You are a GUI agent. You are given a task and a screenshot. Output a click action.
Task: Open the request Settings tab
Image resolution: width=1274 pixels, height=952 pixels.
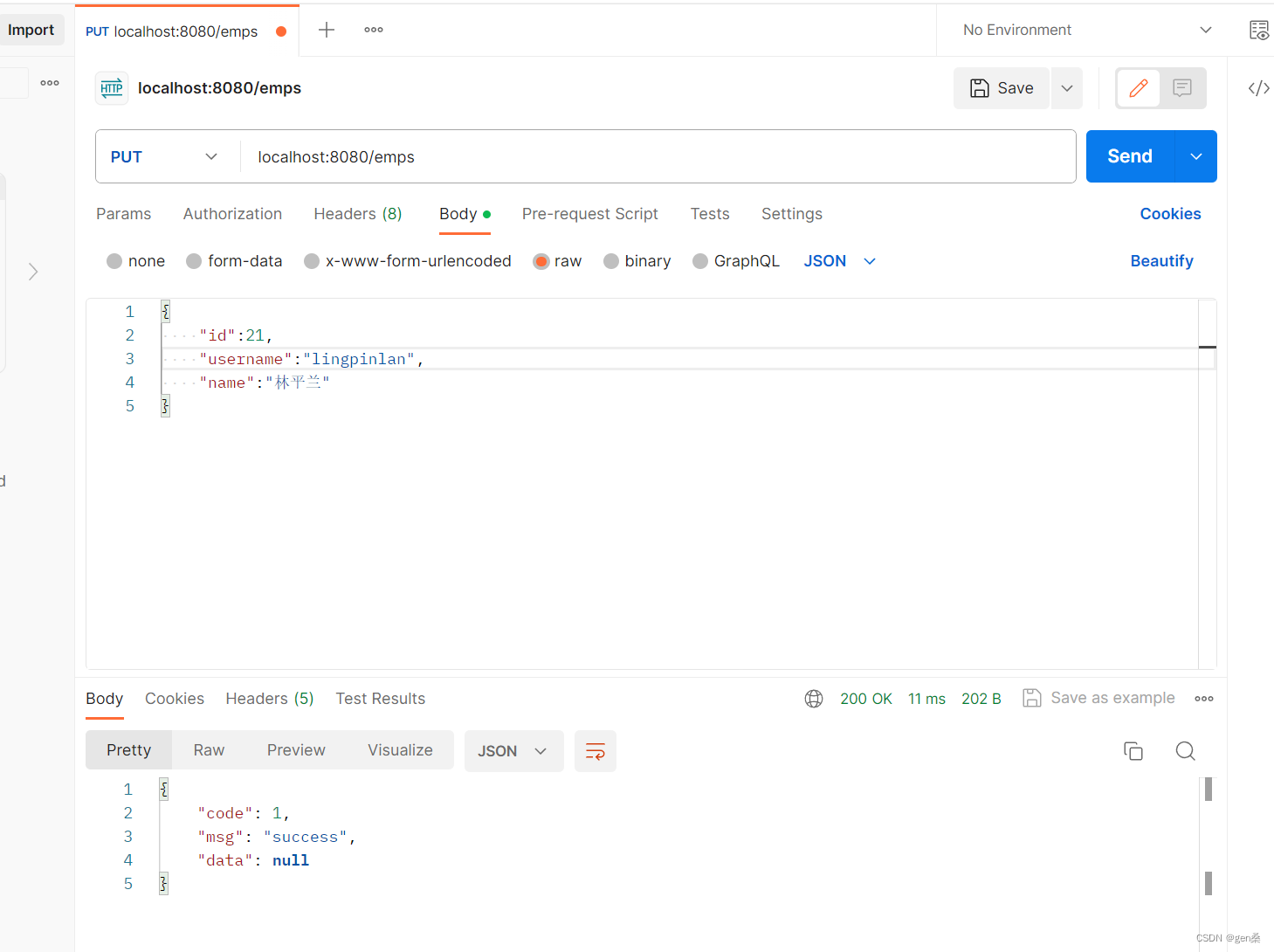[792, 214]
